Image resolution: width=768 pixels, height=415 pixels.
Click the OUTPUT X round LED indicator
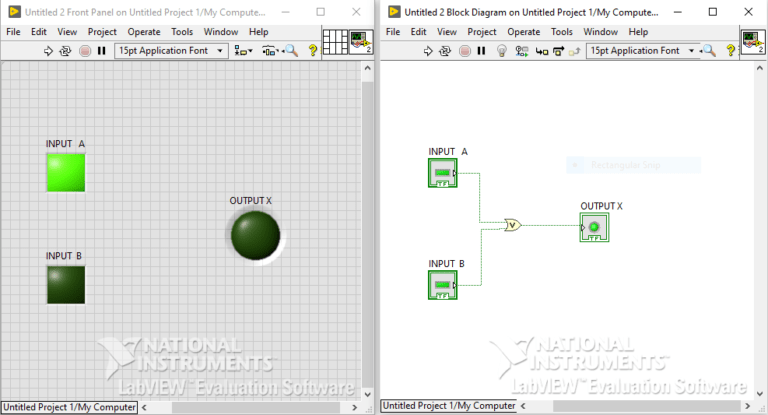[x=255, y=236]
